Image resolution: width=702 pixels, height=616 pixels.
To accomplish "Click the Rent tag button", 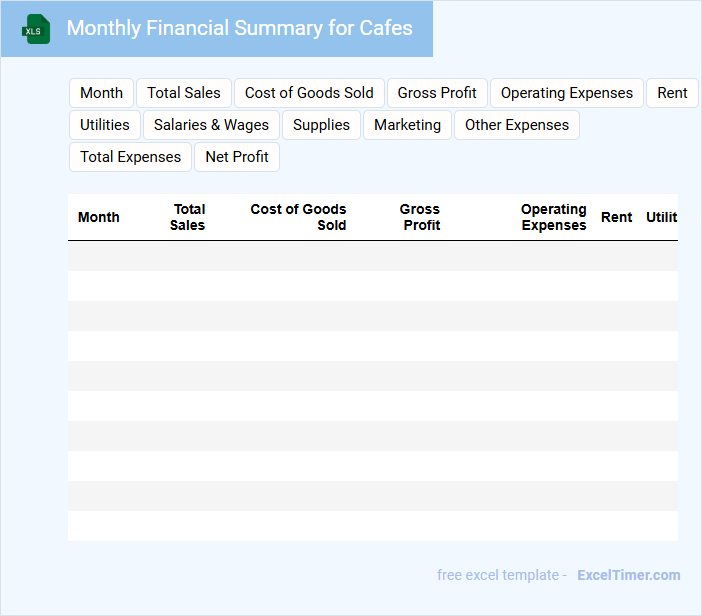I will (x=672, y=93).
